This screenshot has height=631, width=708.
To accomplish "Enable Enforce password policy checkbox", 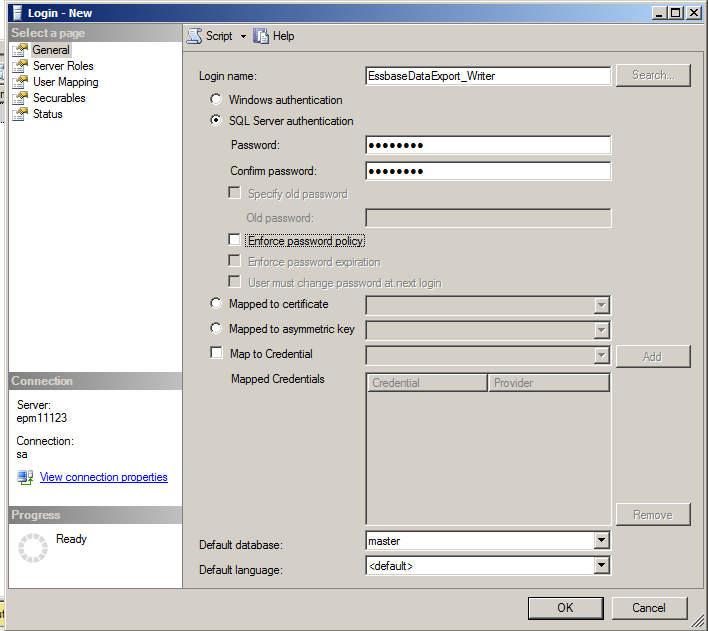I will tap(234, 240).
